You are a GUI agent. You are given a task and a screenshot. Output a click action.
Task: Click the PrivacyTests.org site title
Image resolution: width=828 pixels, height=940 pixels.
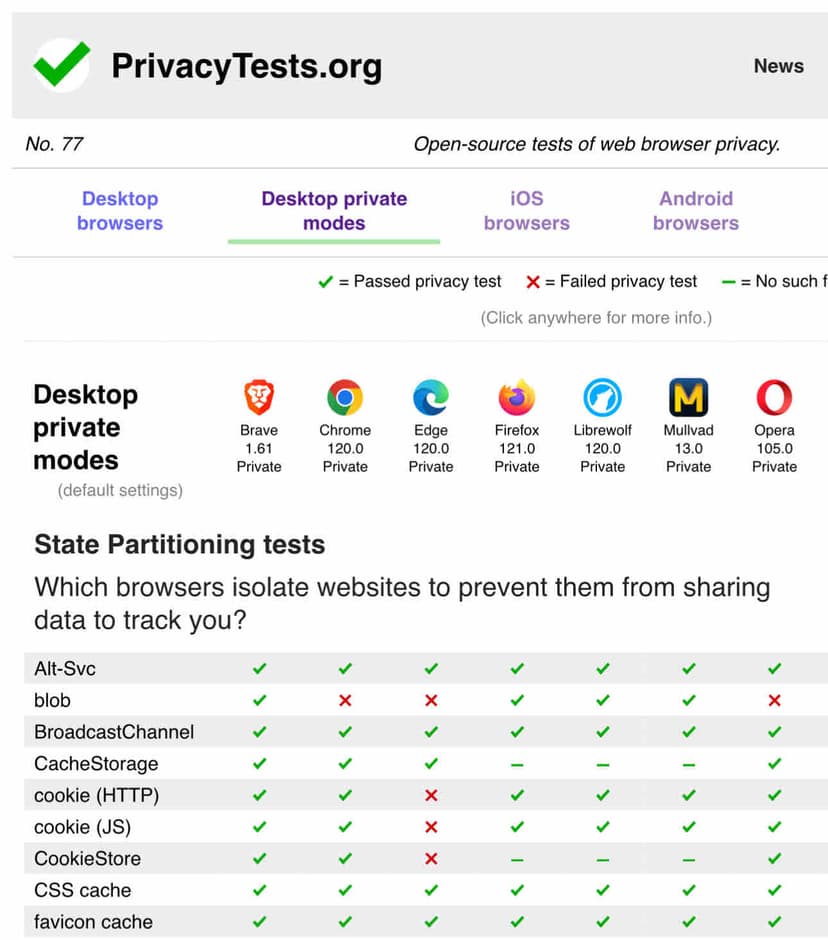pos(246,66)
